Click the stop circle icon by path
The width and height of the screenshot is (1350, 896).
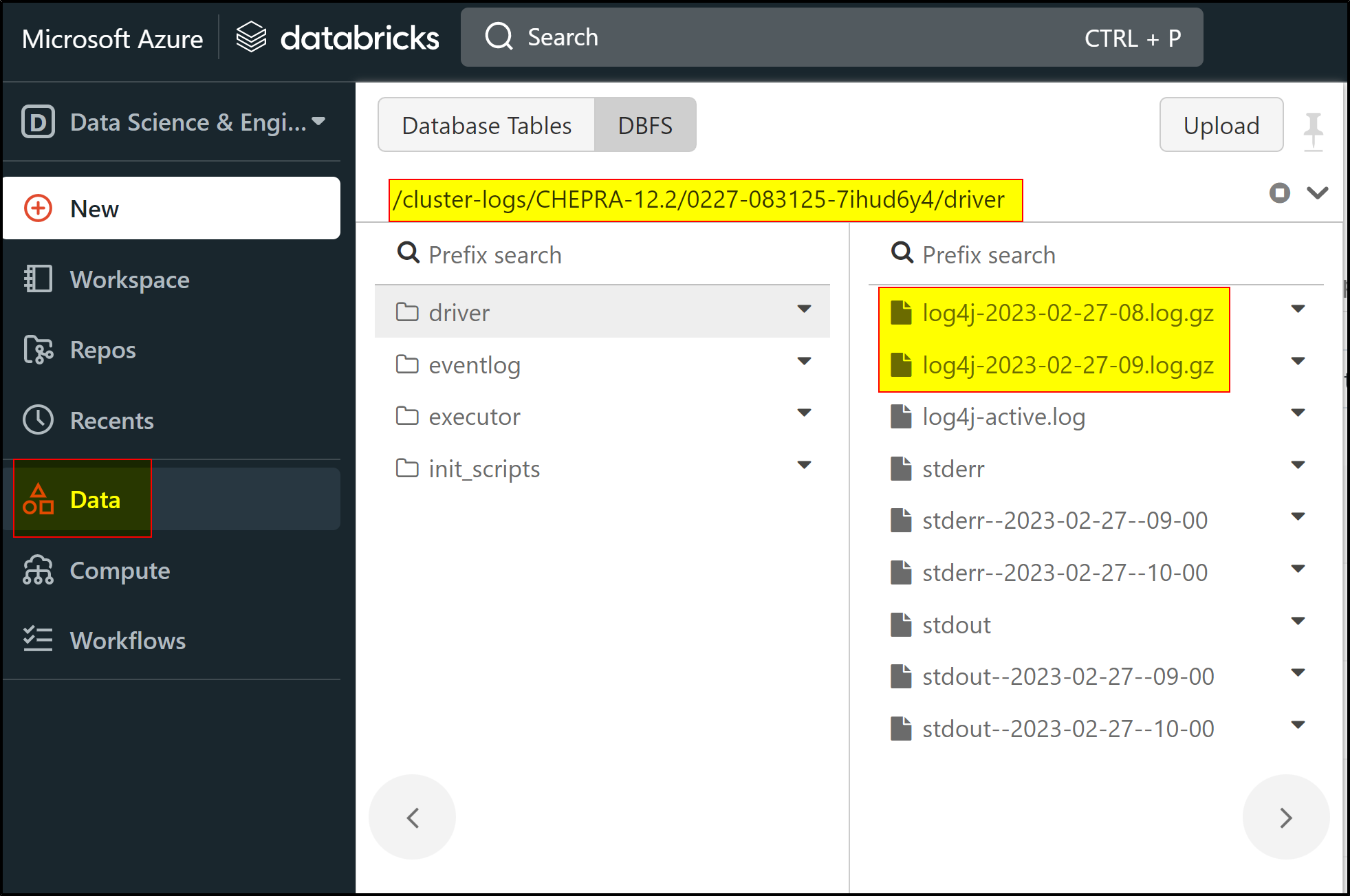[x=1279, y=193]
